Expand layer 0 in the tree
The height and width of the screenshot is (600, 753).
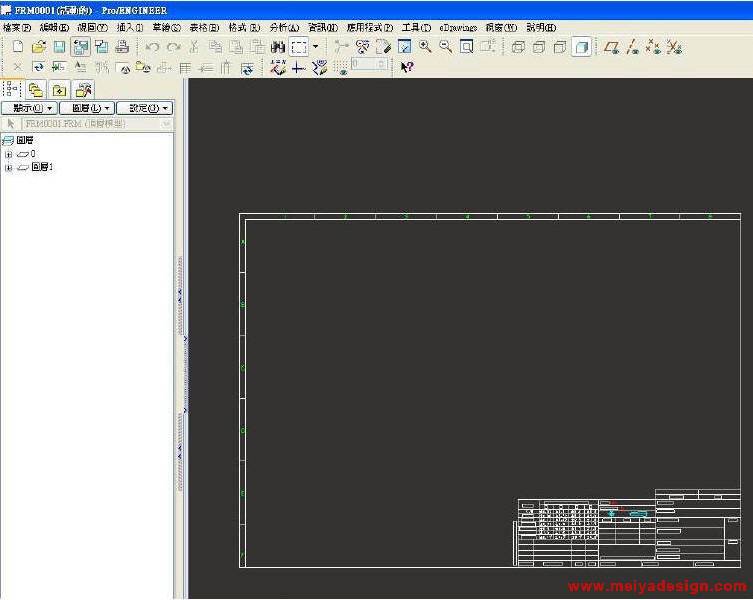pyautogui.click(x=8, y=154)
